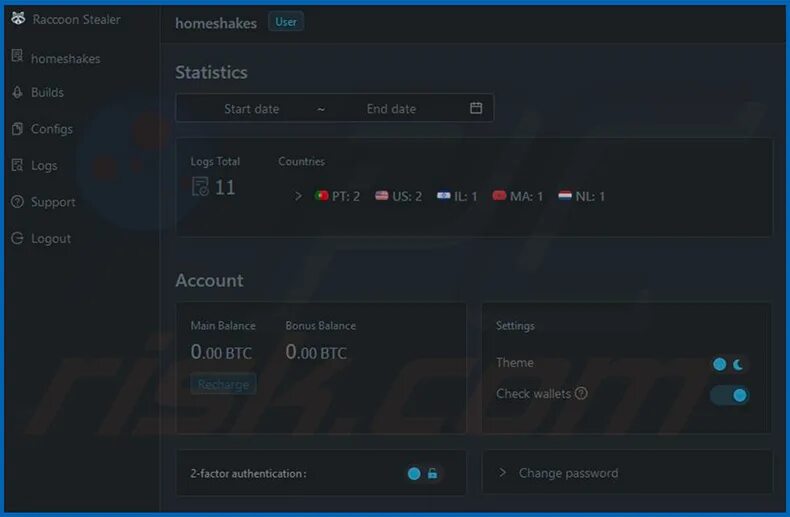Disable the Check wallets switch
The height and width of the screenshot is (517, 790).
point(729,396)
